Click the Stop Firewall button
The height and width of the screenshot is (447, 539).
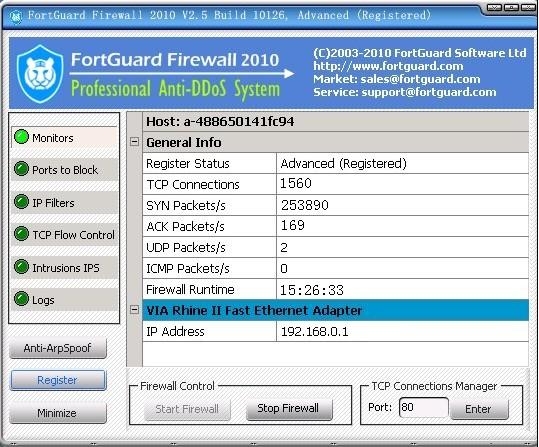click(x=289, y=409)
